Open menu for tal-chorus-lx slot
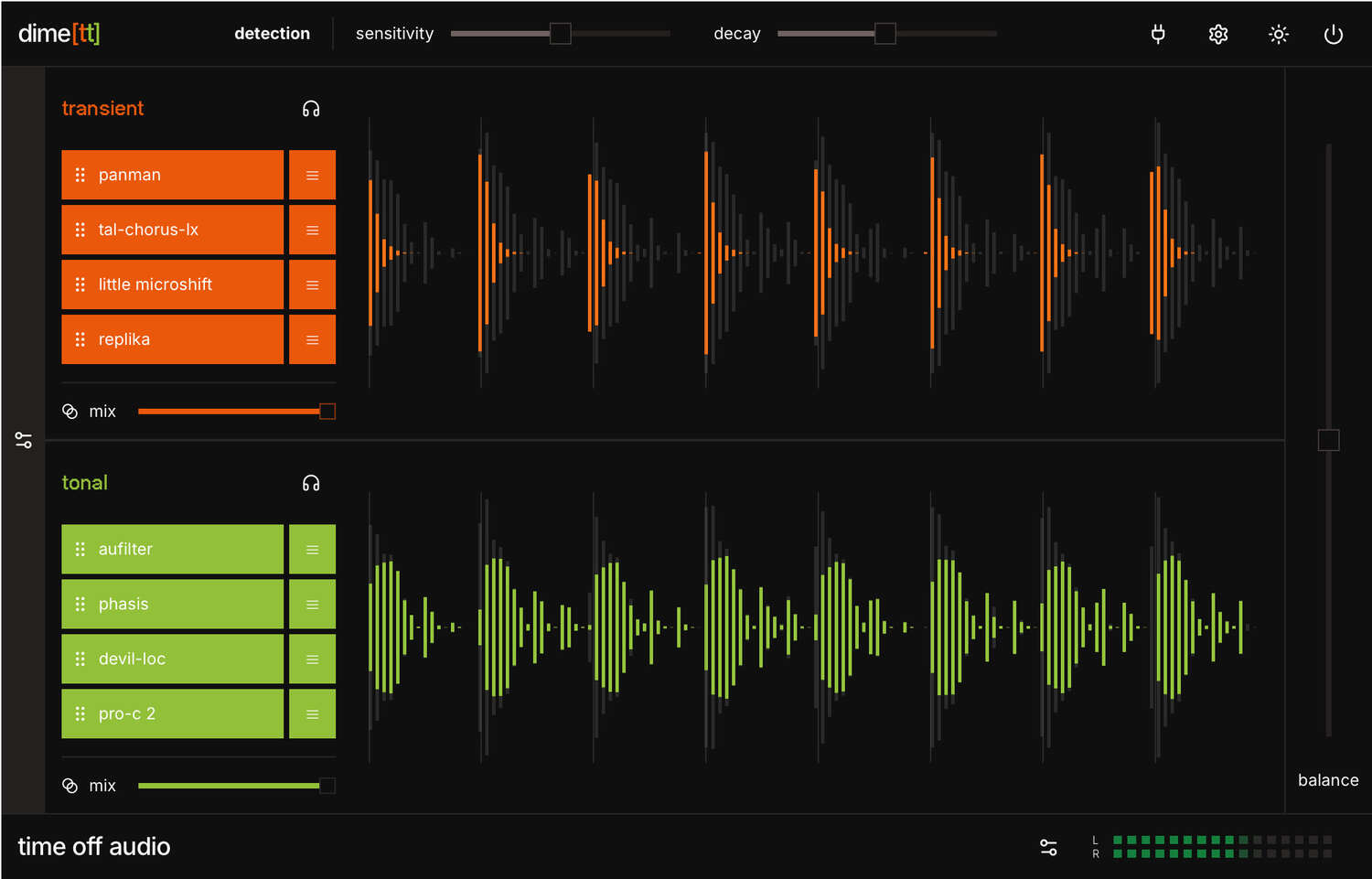Viewport: 1372px width, 879px height. click(312, 230)
